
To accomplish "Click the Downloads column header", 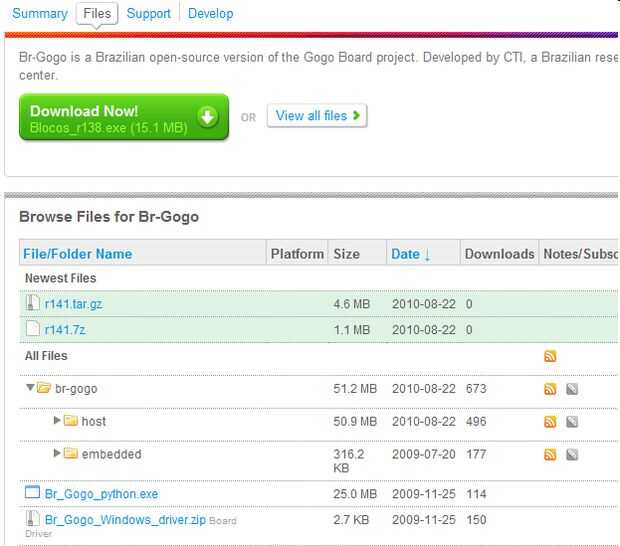I will [x=499, y=254].
